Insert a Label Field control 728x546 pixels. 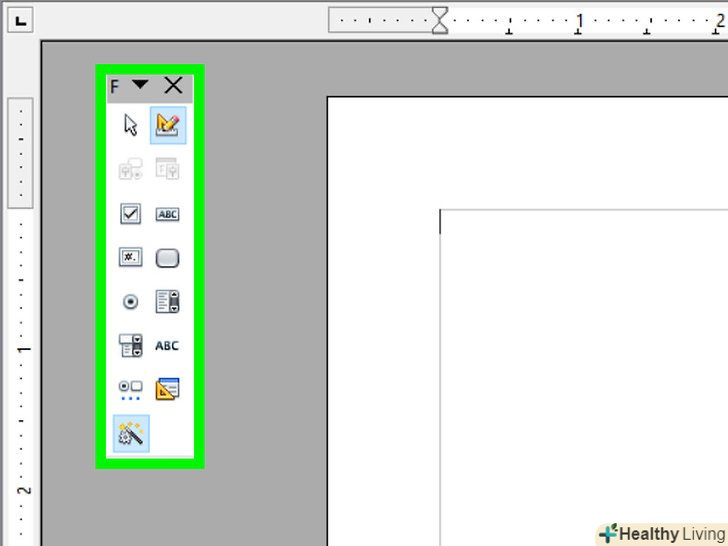[x=167, y=346]
